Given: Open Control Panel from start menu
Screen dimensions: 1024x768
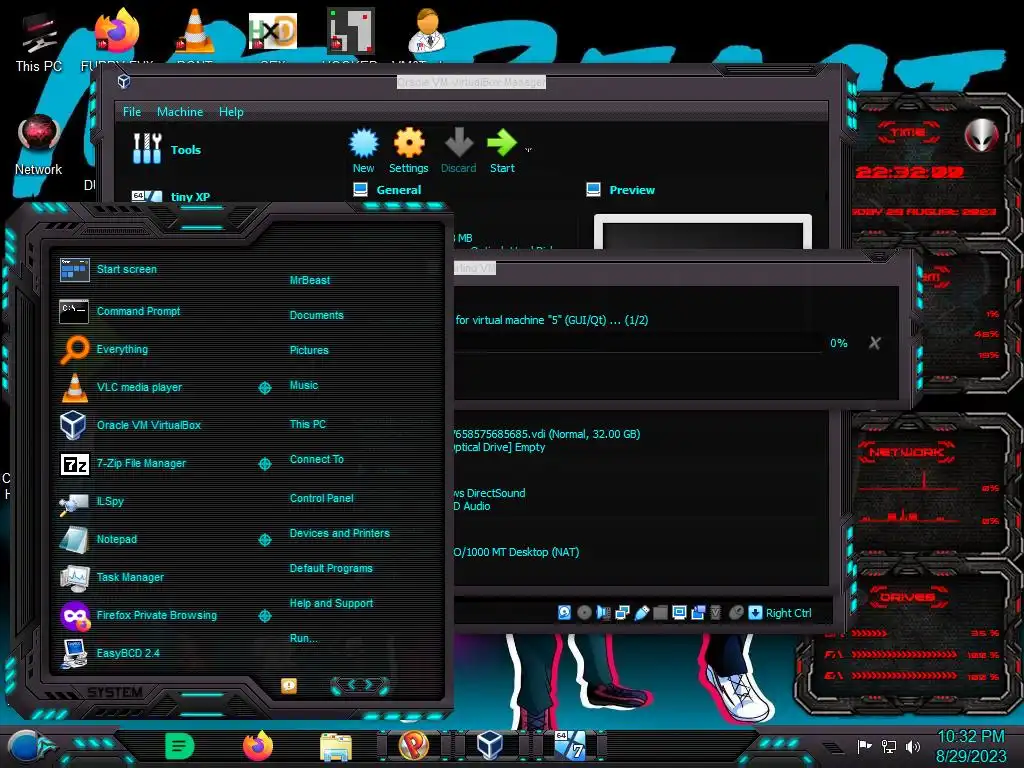Looking at the screenshot, I should [321, 498].
